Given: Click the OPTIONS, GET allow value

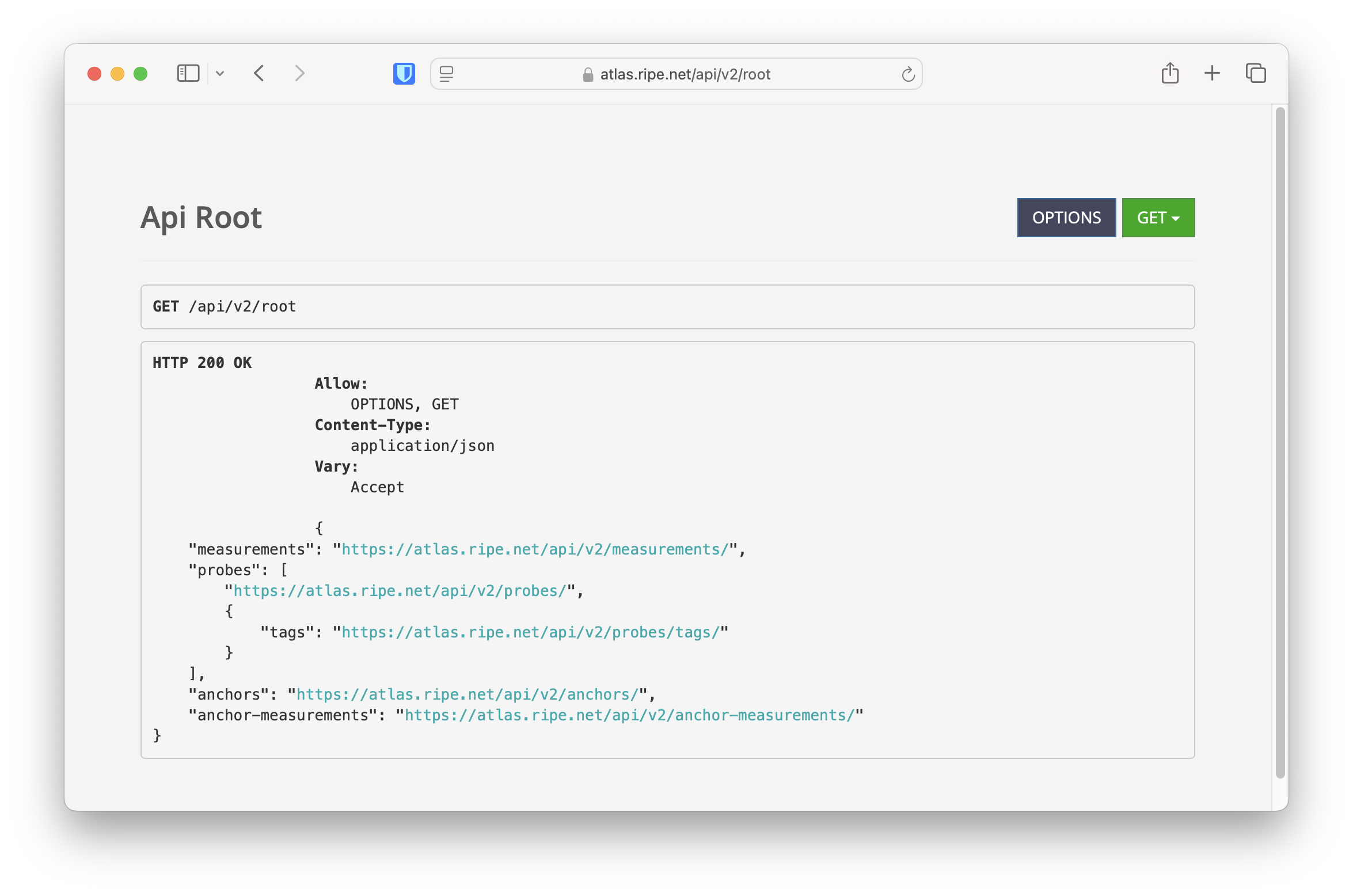Looking at the screenshot, I should pyautogui.click(x=405, y=404).
